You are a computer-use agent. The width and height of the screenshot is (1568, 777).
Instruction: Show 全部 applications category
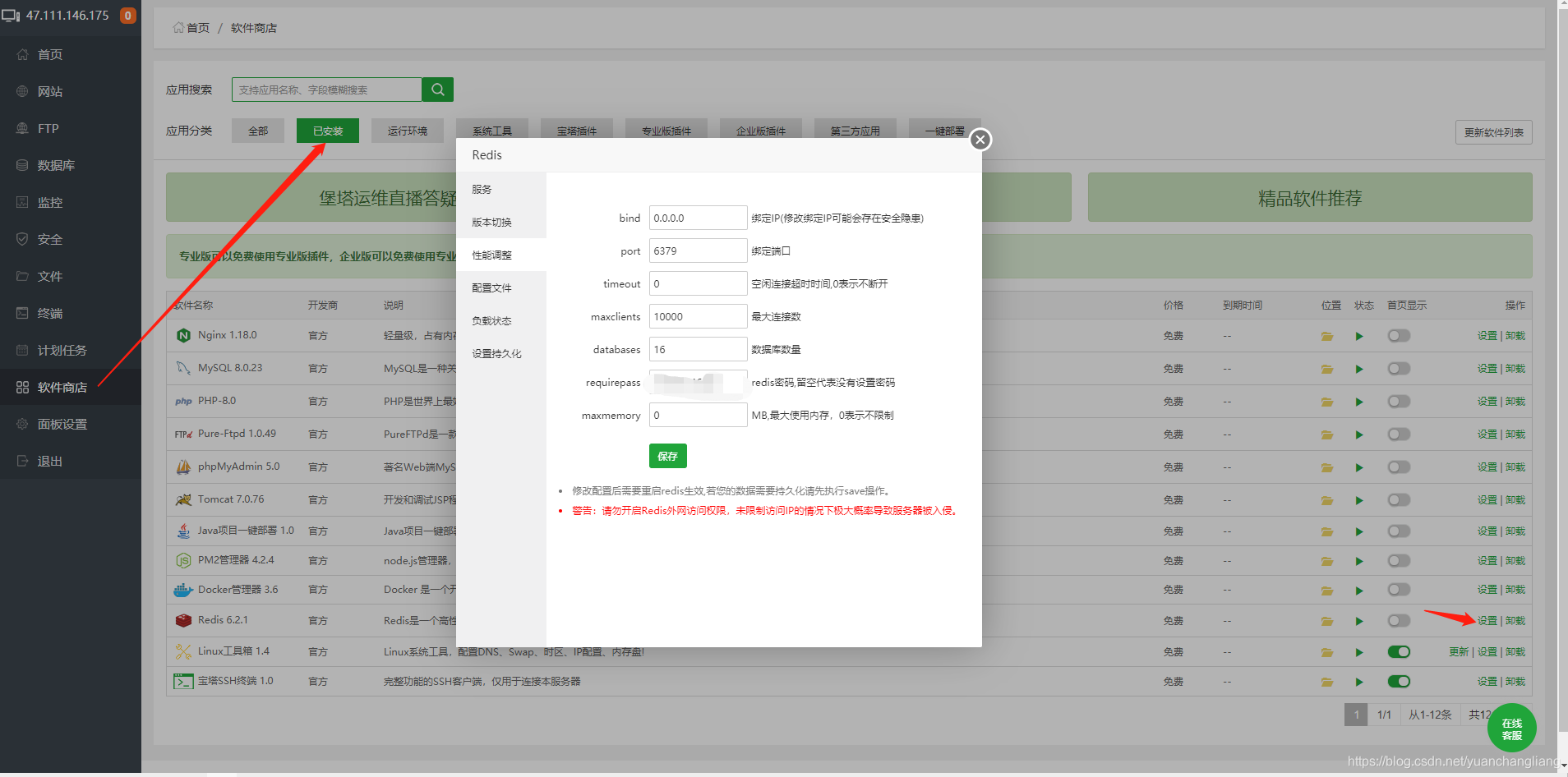click(258, 131)
